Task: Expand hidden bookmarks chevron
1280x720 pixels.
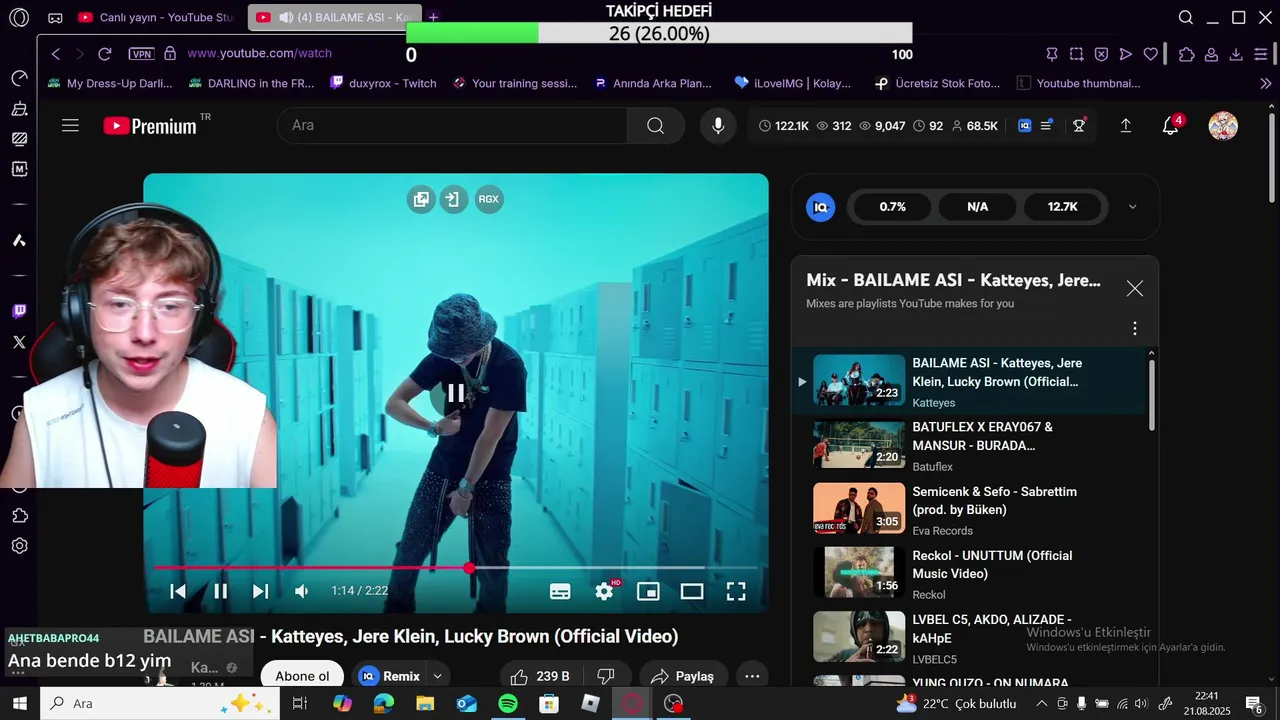Action: pos(1266,83)
